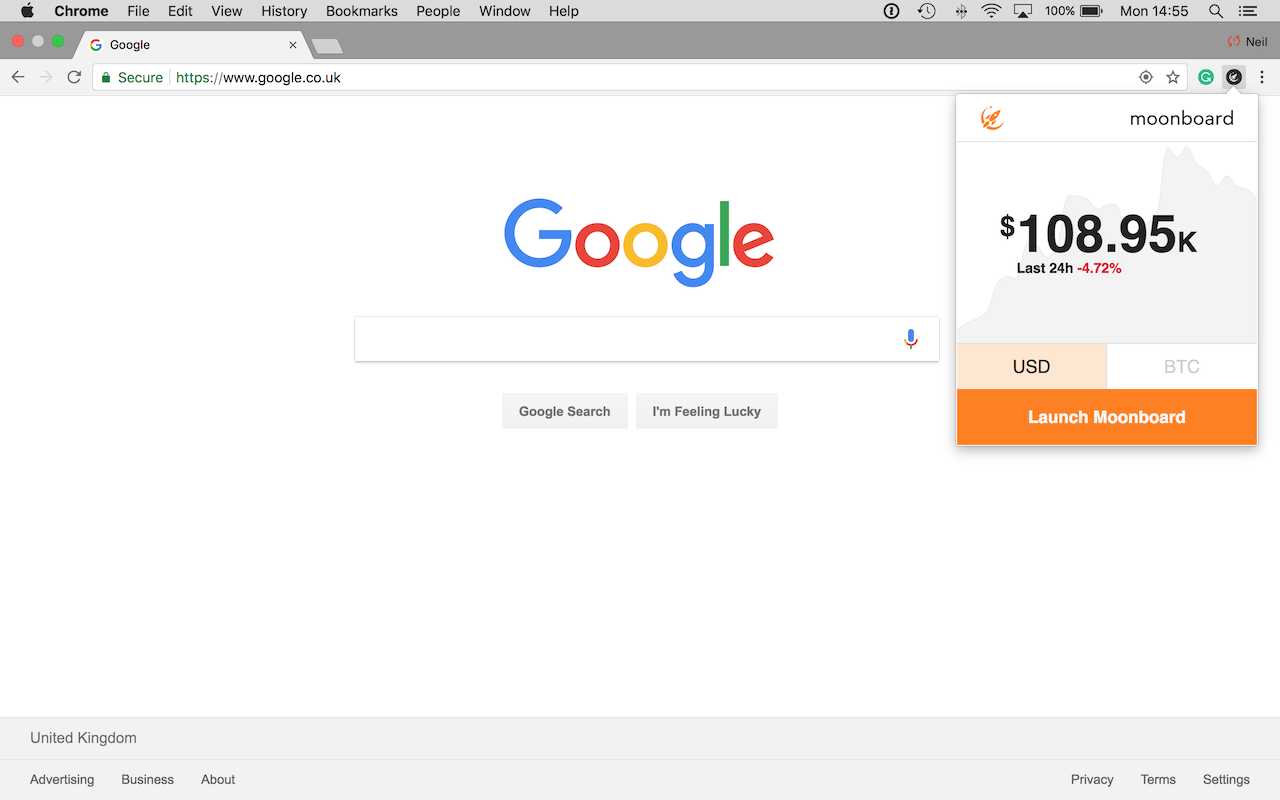The height and width of the screenshot is (800, 1280).
Task: Click the moonboard title text in popup
Action: pyautogui.click(x=1182, y=118)
